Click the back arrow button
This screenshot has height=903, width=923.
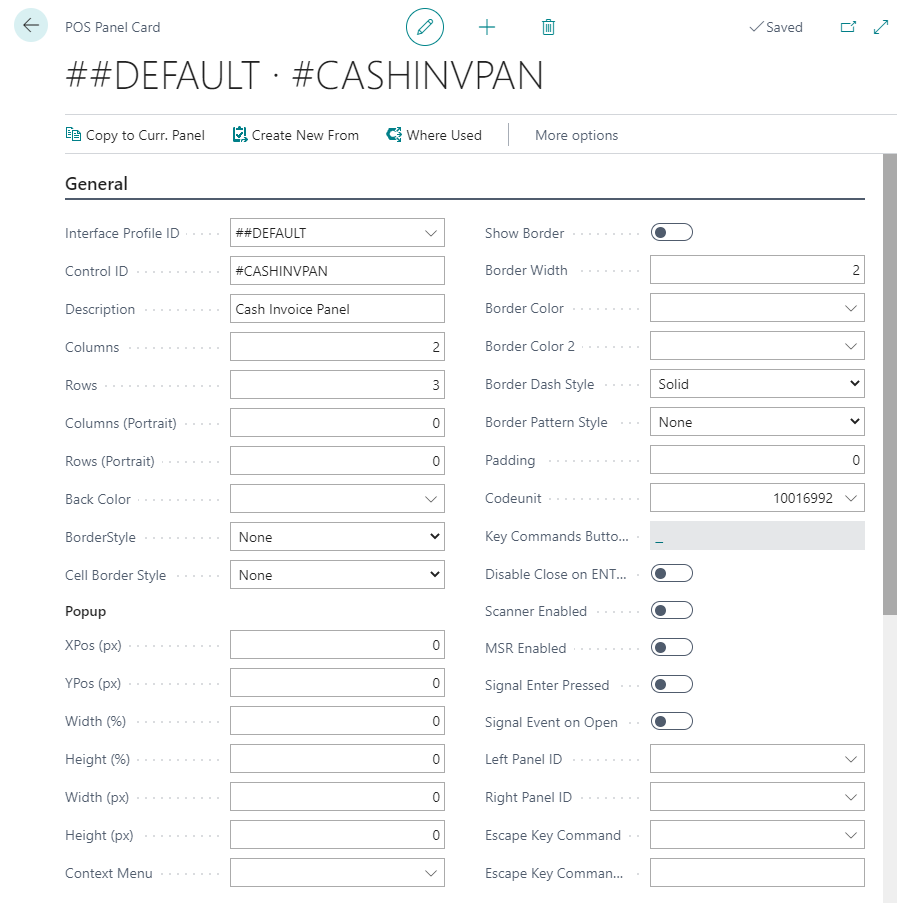point(31,25)
